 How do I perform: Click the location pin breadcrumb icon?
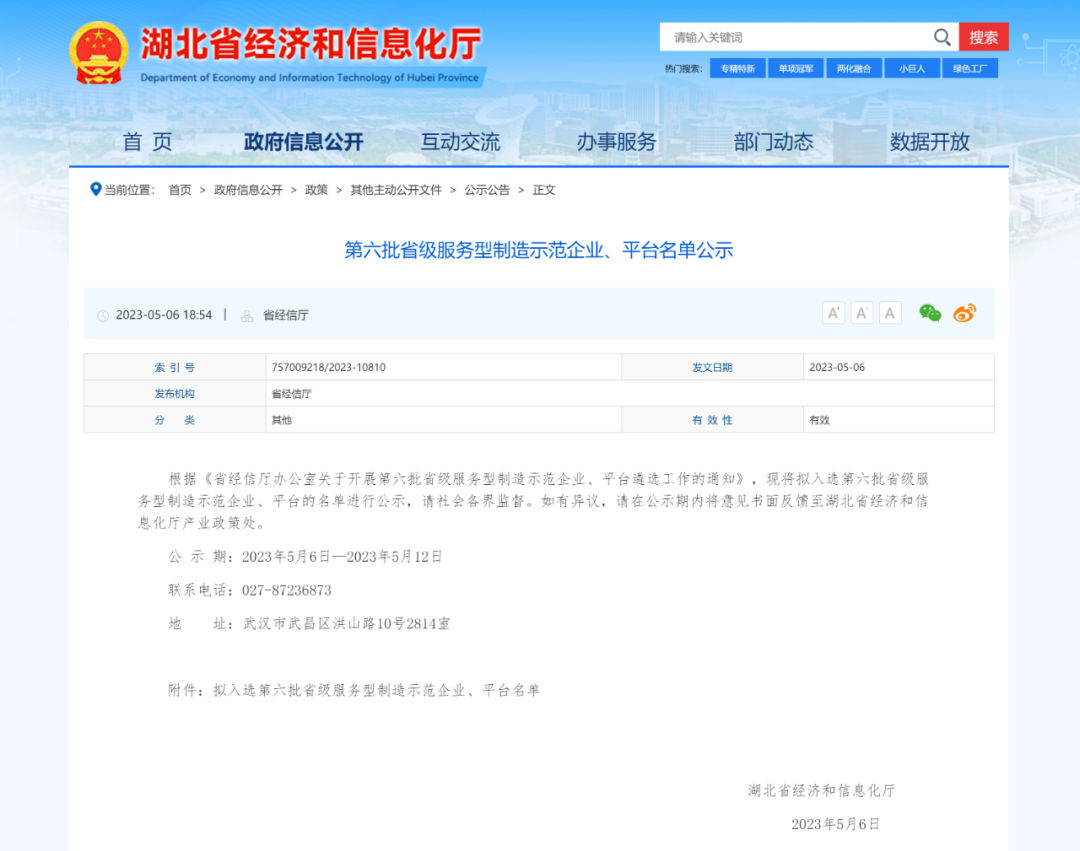point(96,189)
